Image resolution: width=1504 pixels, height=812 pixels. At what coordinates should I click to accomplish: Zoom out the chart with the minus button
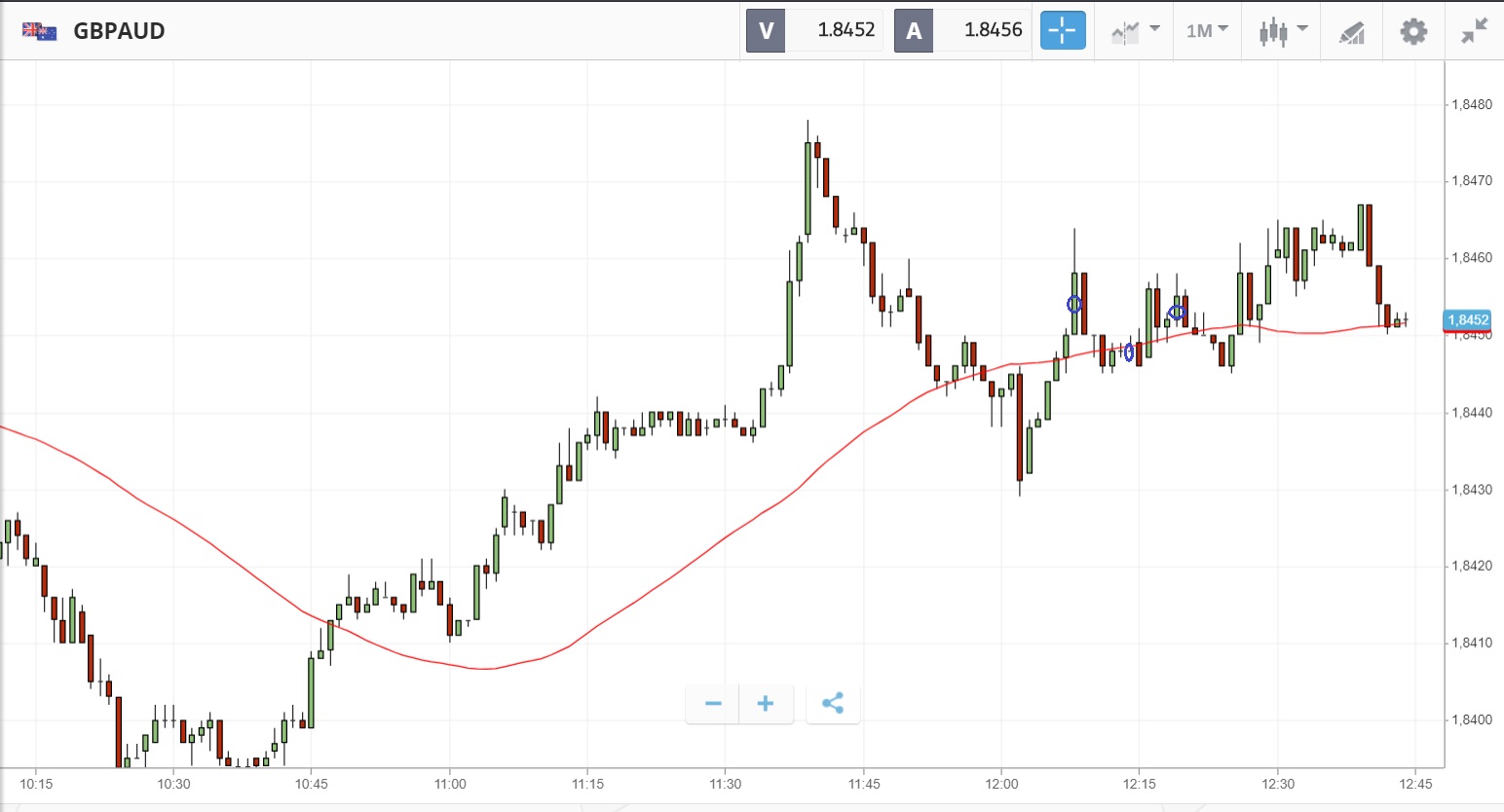(713, 704)
